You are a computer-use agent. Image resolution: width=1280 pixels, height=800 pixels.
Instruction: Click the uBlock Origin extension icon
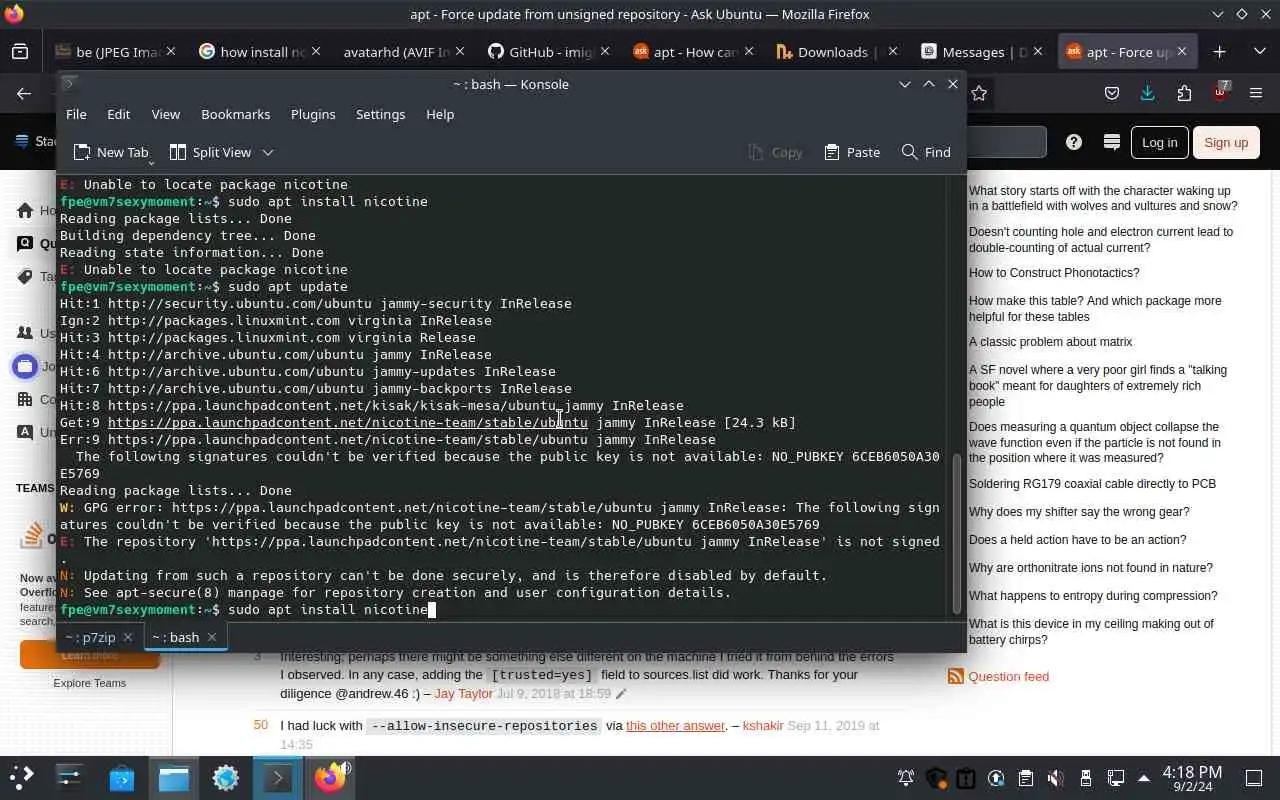[1220, 93]
